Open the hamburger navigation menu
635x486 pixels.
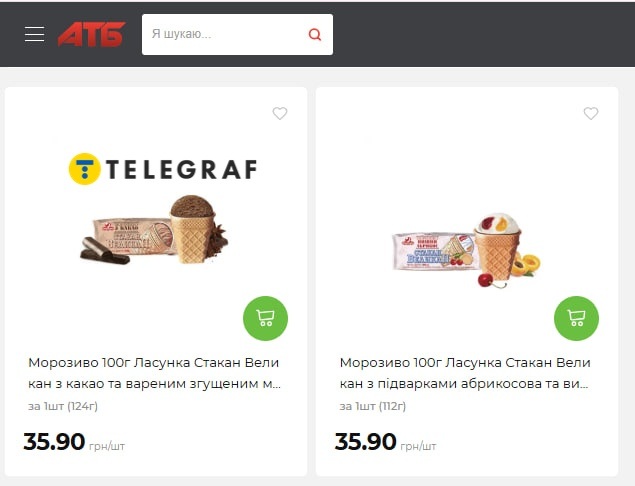(34, 34)
